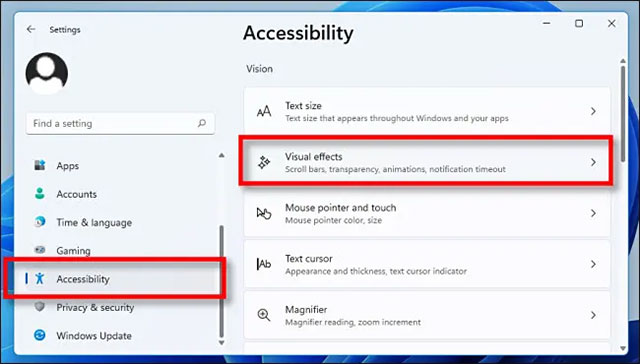Minimize the Settings window
The width and height of the screenshot is (640, 364).
click(546, 23)
